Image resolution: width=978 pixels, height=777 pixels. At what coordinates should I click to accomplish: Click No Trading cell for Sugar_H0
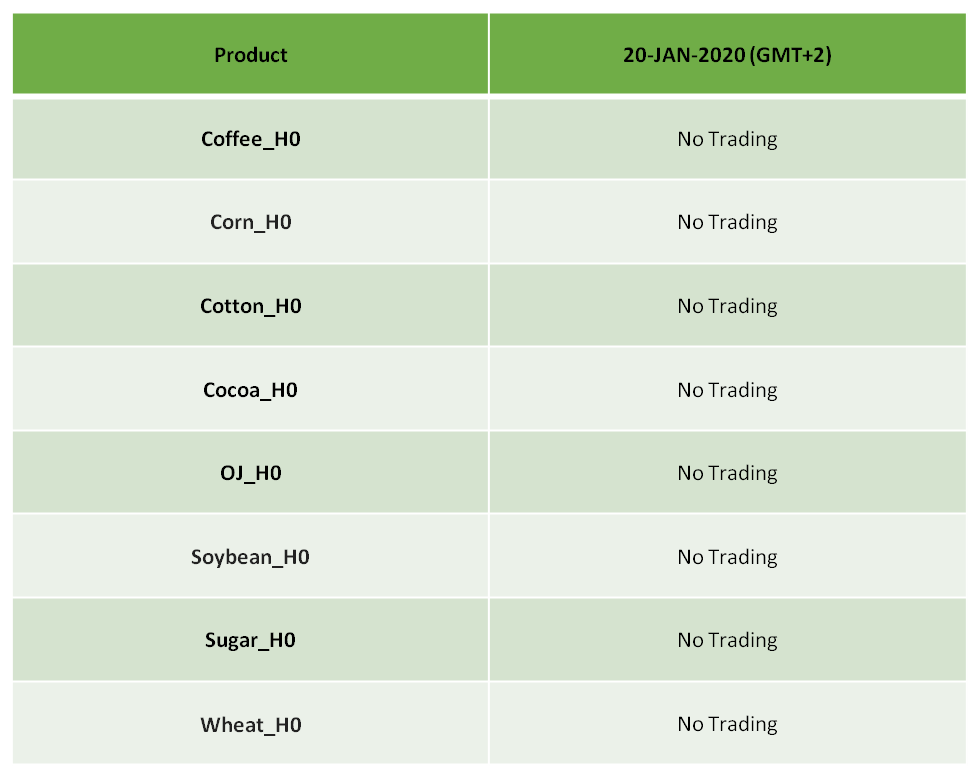(727, 640)
